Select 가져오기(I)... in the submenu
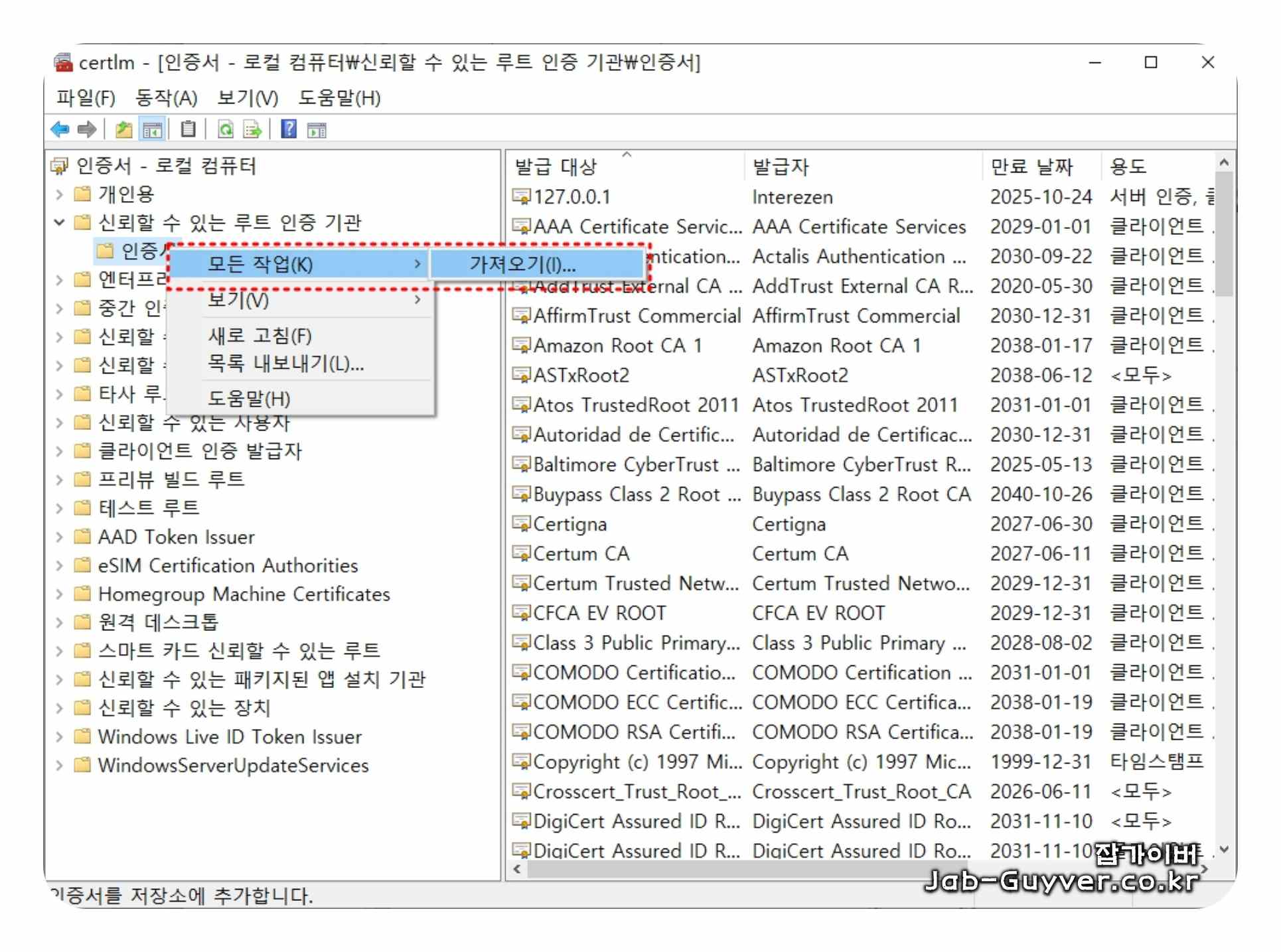 523,265
